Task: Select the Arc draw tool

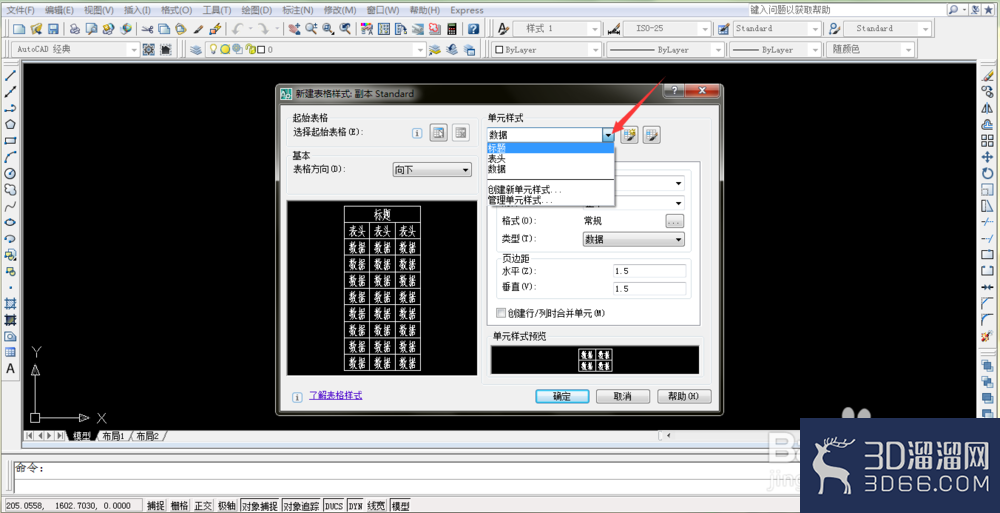Action: point(10,157)
